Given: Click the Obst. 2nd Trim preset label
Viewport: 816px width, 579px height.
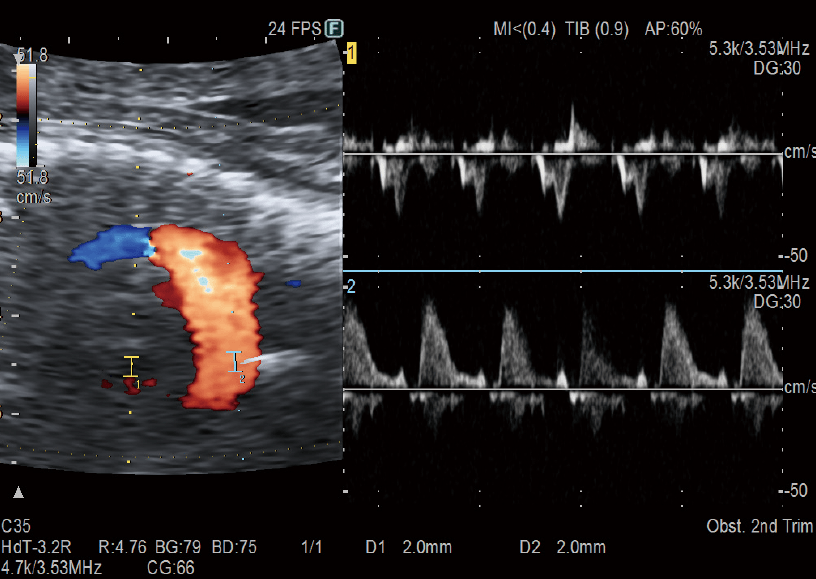Looking at the screenshot, I should tap(760, 527).
